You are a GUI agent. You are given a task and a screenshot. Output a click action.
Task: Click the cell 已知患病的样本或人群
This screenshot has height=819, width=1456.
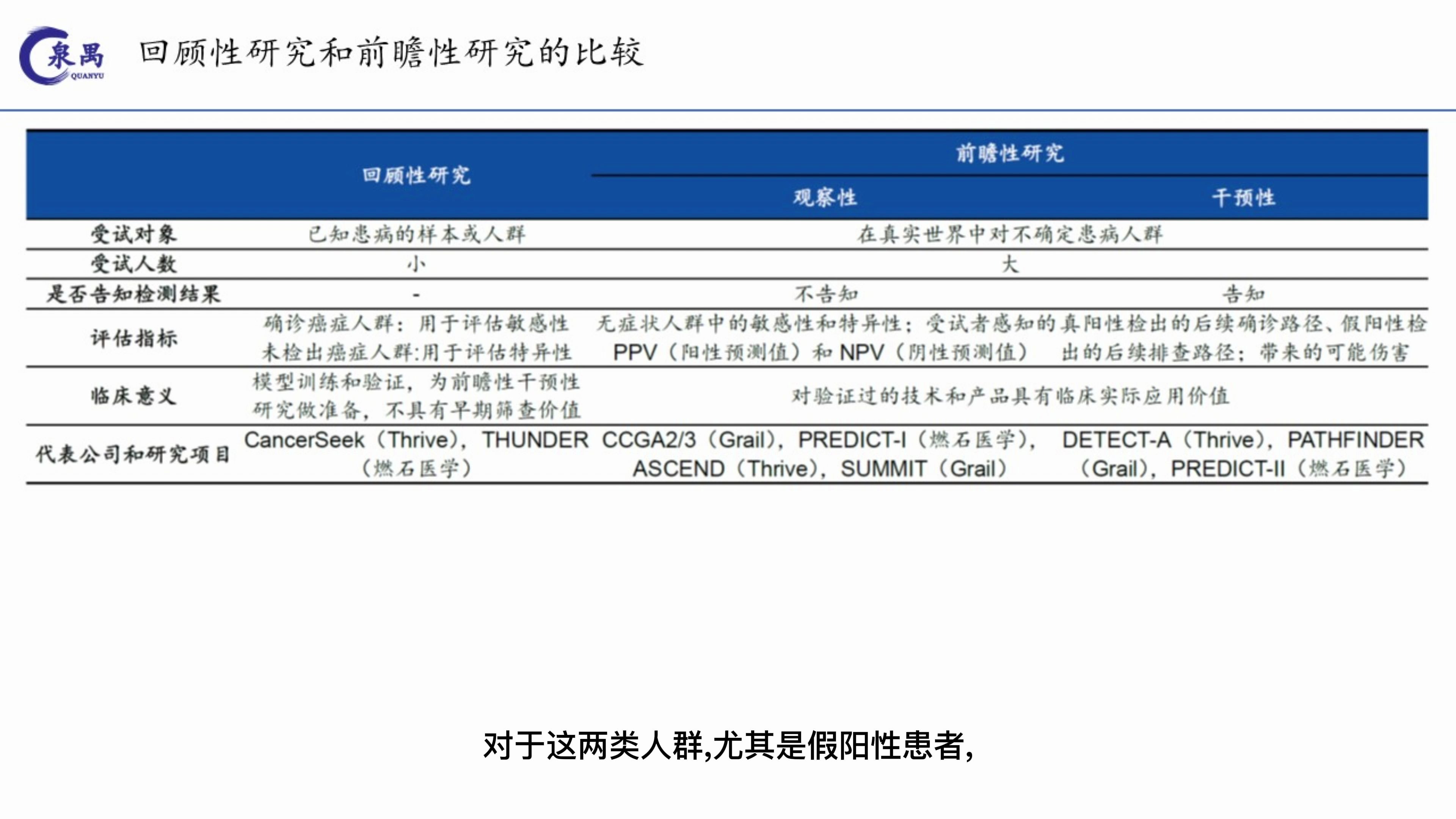417,234
